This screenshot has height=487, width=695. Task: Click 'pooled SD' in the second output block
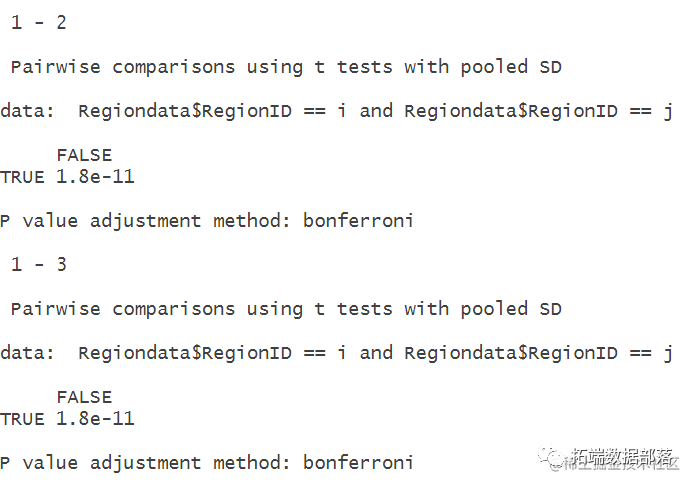(x=511, y=309)
